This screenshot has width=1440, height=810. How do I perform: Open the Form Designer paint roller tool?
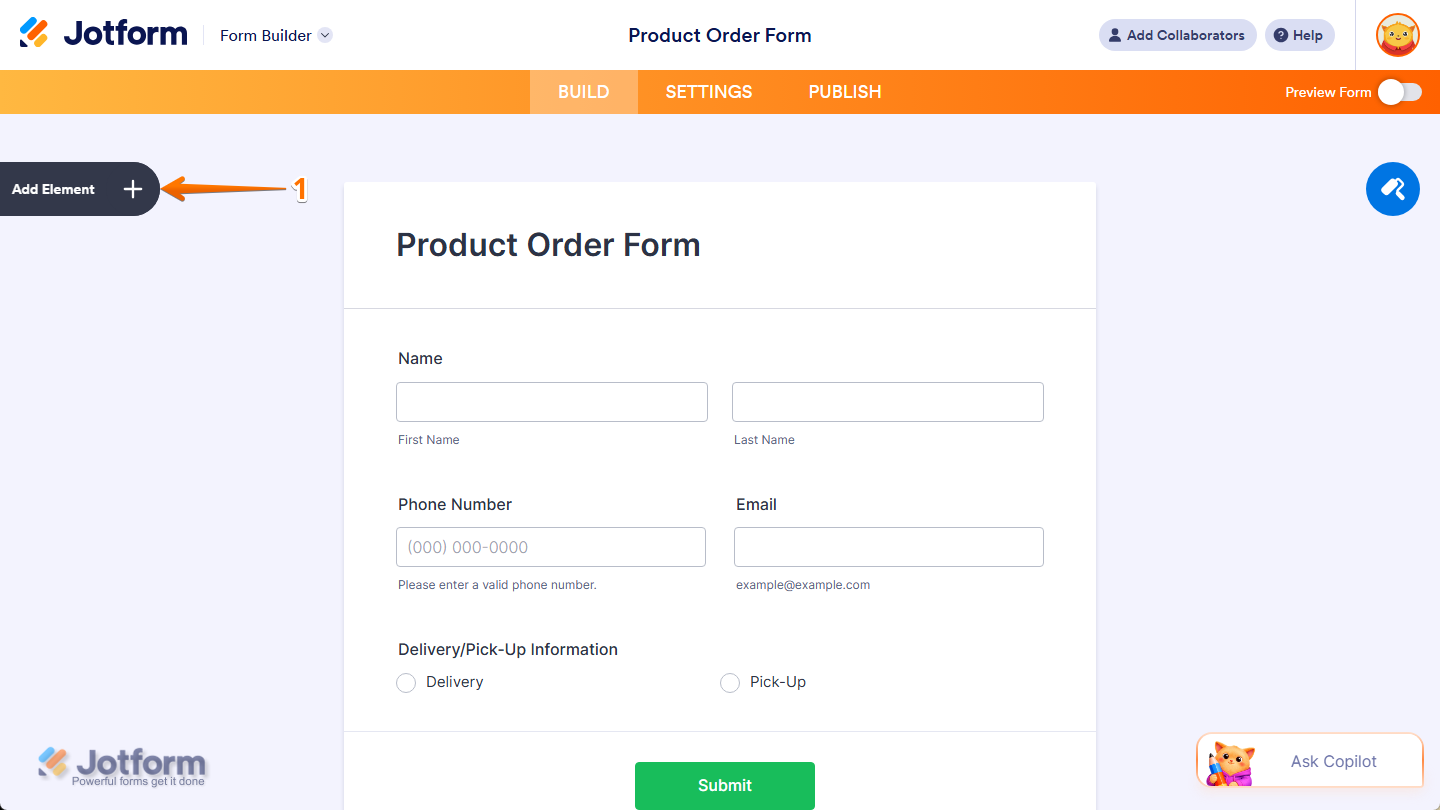[1392, 189]
